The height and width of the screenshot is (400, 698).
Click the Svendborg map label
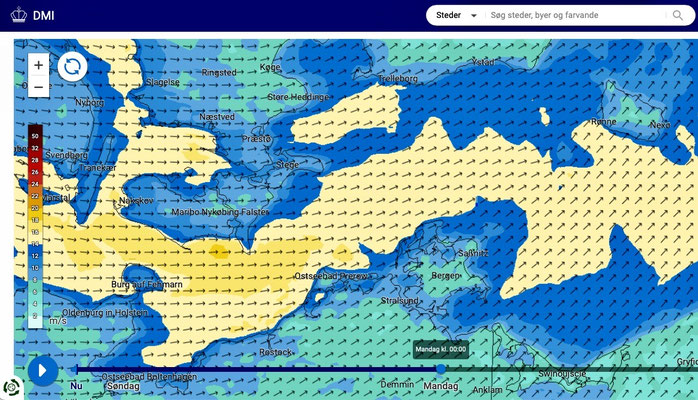click(x=66, y=155)
